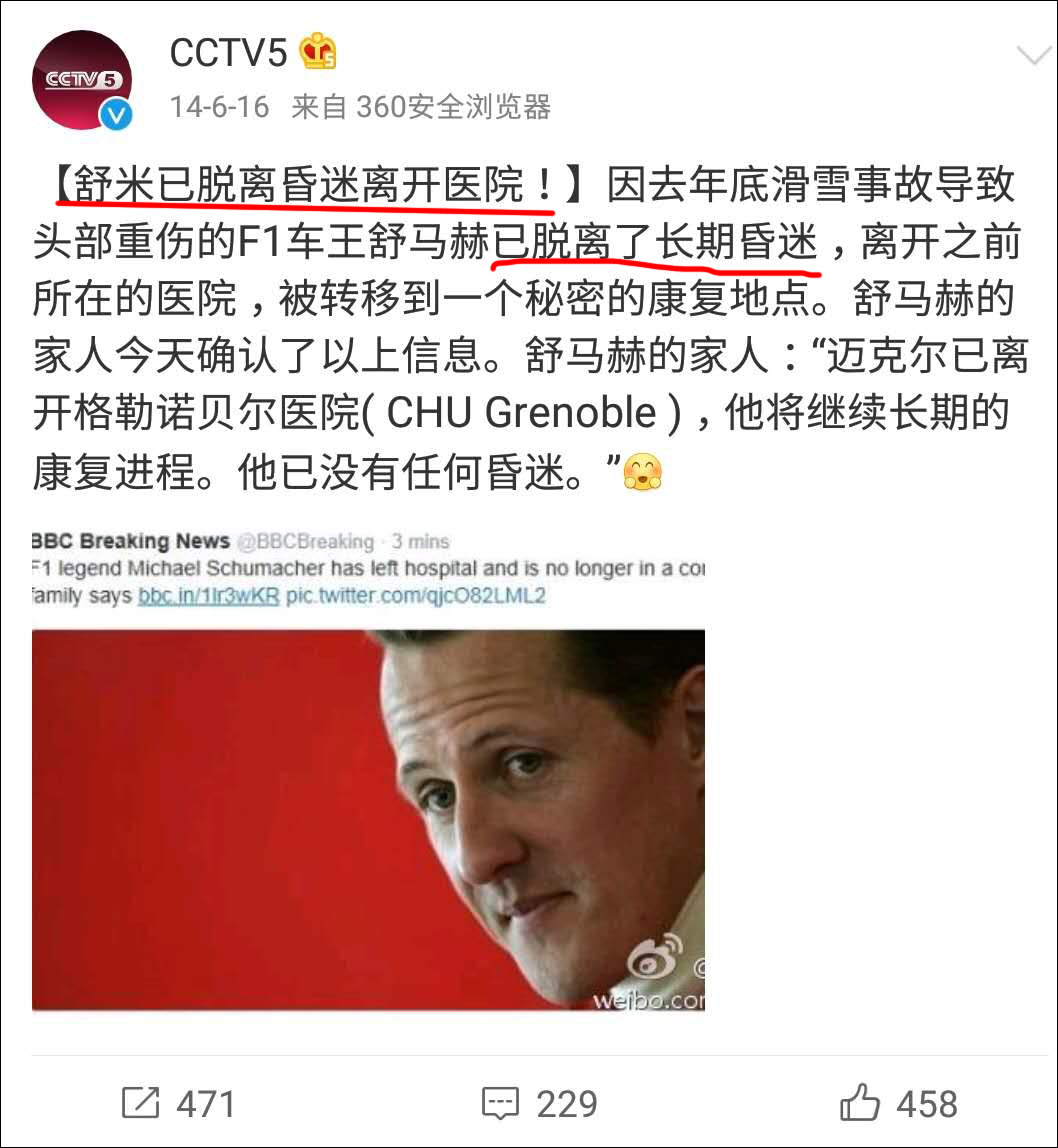Open the attached Schumacher photo
The width and height of the screenshot is (1058, 1148).
coord(368,820)
